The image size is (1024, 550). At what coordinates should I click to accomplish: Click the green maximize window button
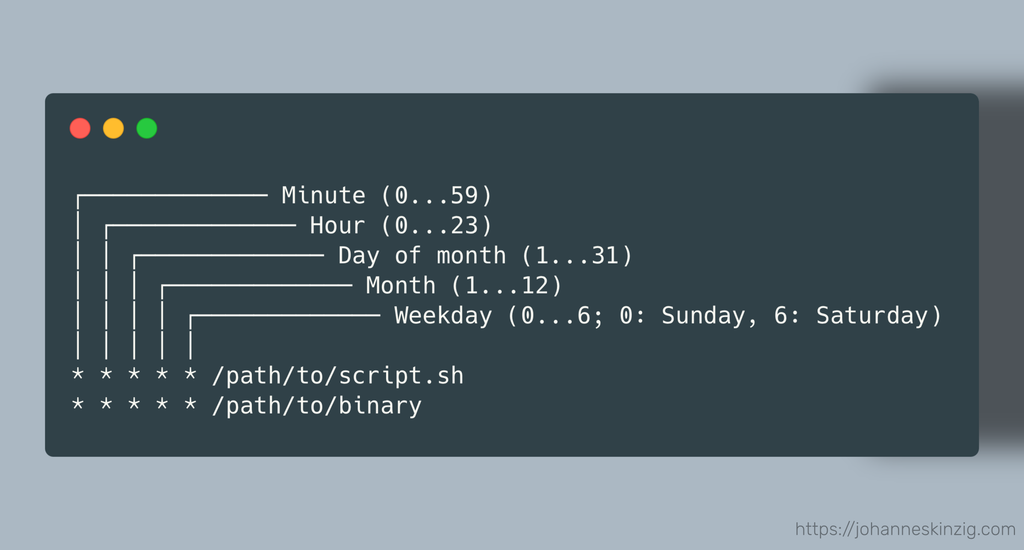pyautogui.click(x=147, y=128)
